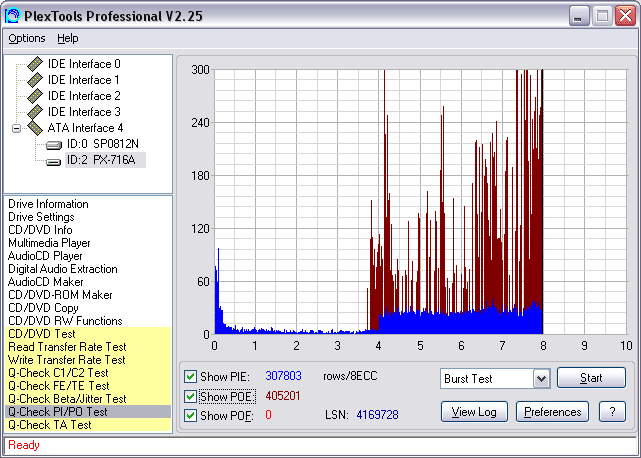Image resolution: width=641 pixels, height=458 pixels.
Task: Open the Preferences dialog button
Action: click(552, 412)
